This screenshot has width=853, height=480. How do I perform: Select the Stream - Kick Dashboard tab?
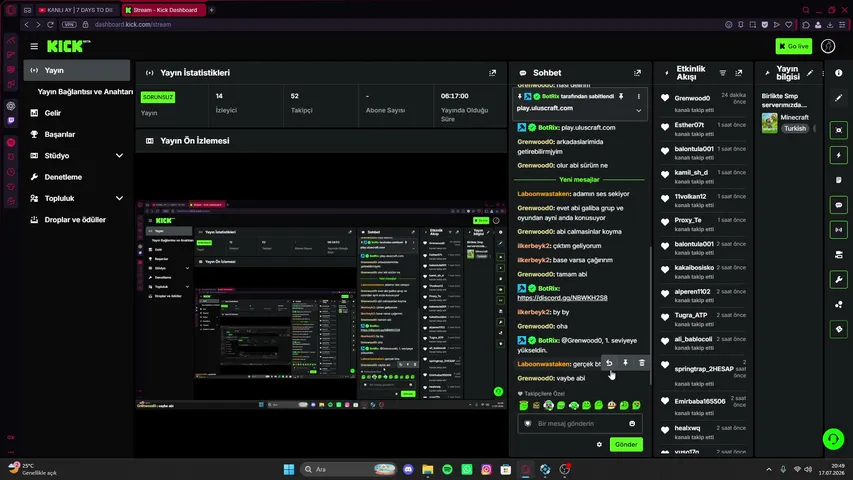[163, 10]
